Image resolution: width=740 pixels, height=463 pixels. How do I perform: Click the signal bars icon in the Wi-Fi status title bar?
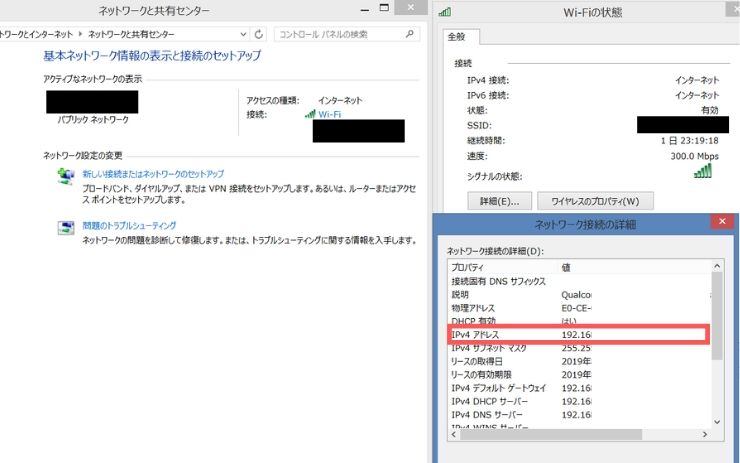(445, 12)
